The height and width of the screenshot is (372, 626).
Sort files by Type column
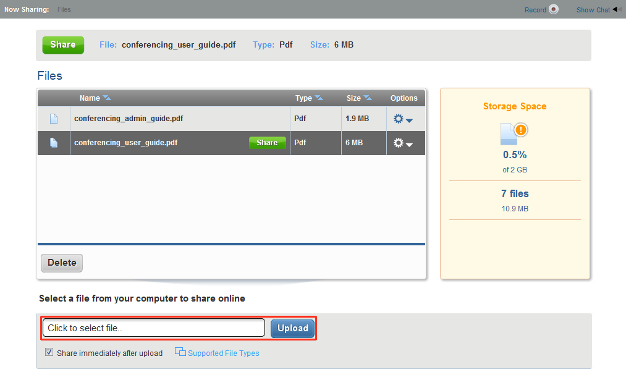(309, 98)
